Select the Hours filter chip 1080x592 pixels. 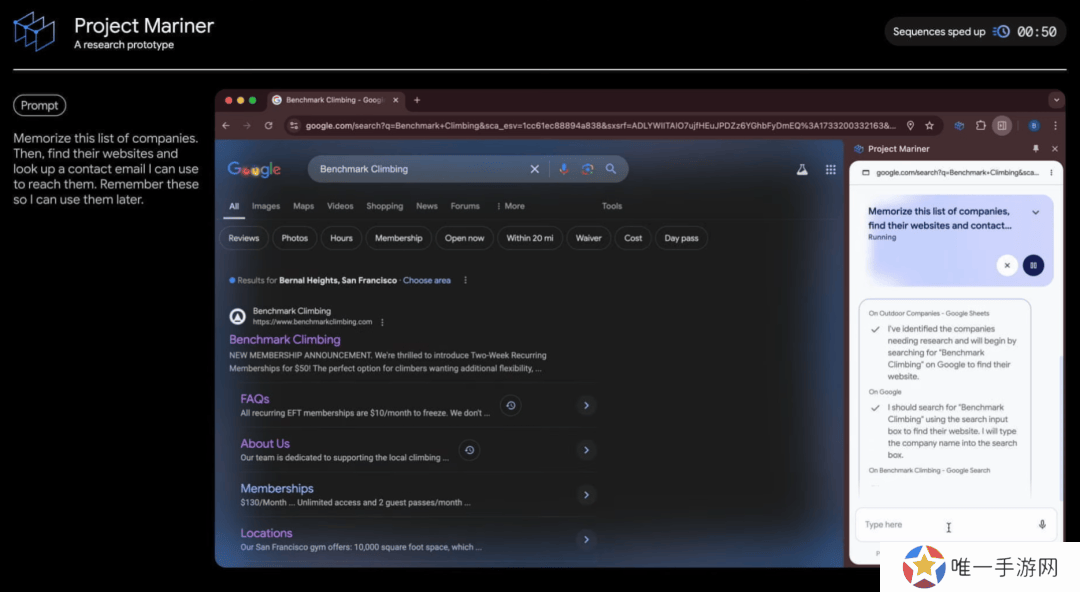(341, 238)
